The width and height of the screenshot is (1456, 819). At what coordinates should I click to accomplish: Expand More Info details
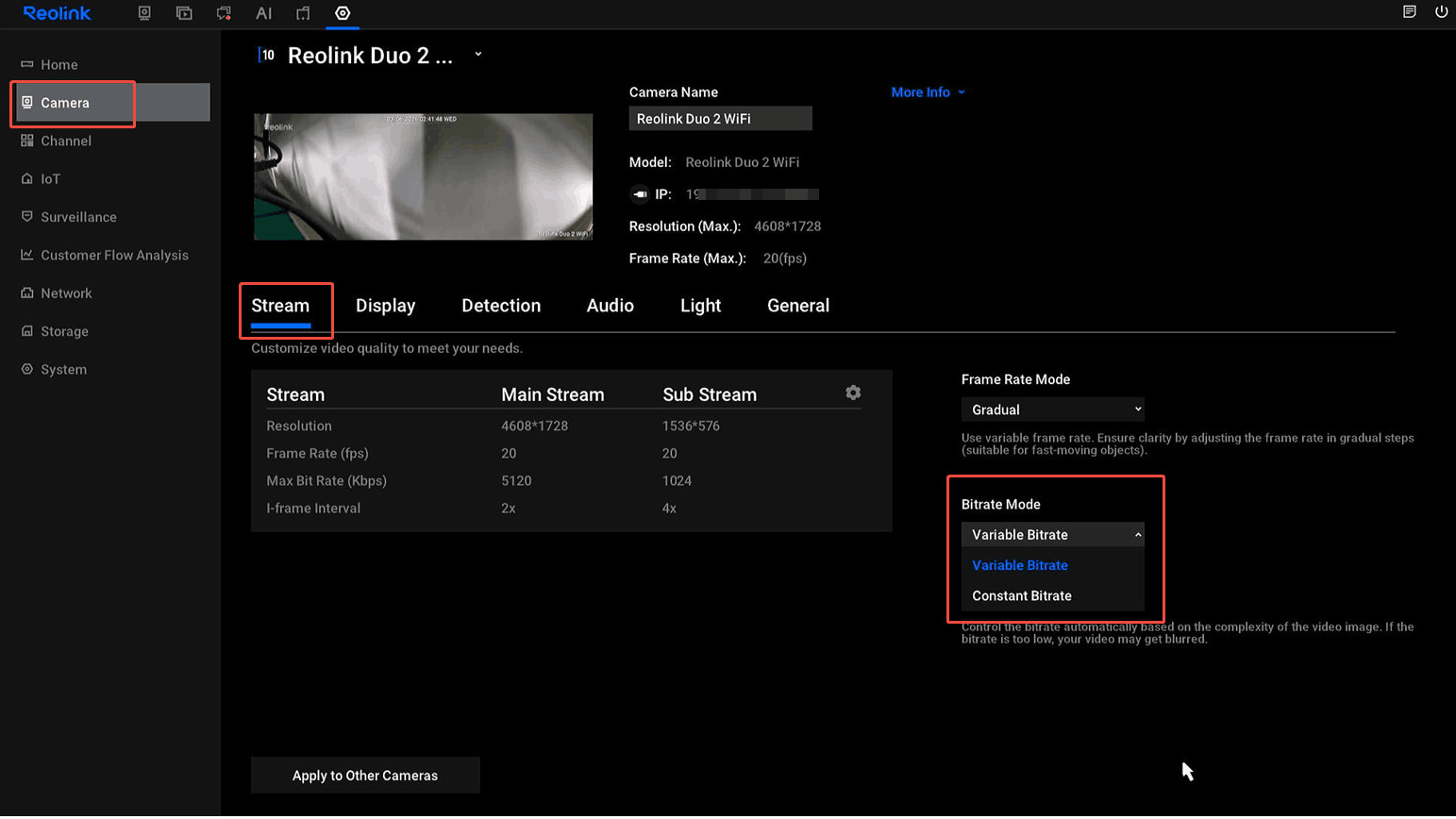tap(928, 92)
